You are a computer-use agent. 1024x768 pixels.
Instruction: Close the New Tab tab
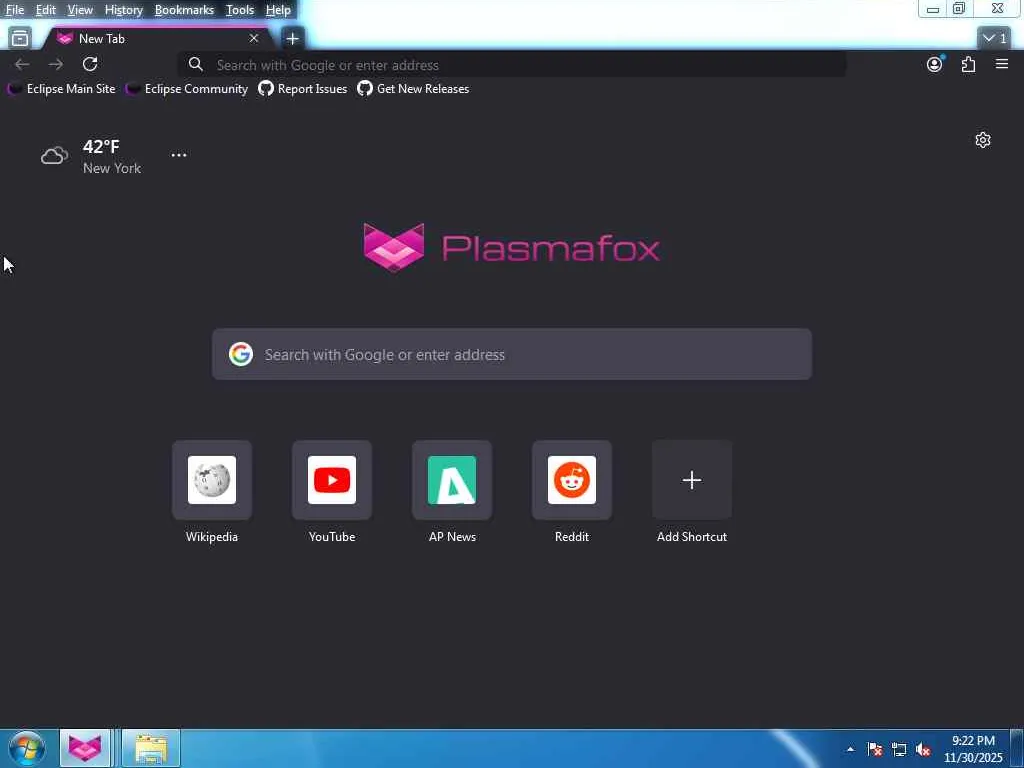coord(253,39)
